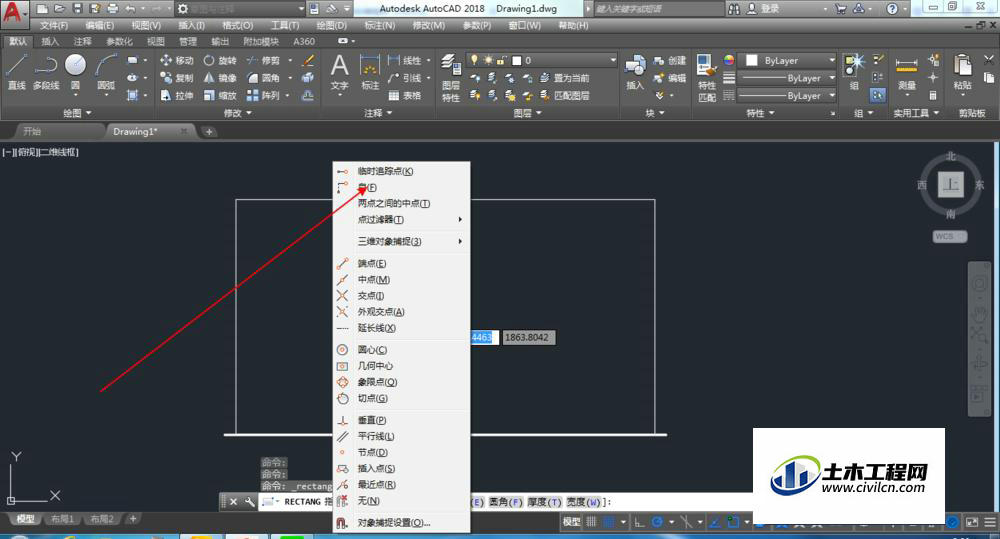Click the search keyword input field

click(657, 8)
